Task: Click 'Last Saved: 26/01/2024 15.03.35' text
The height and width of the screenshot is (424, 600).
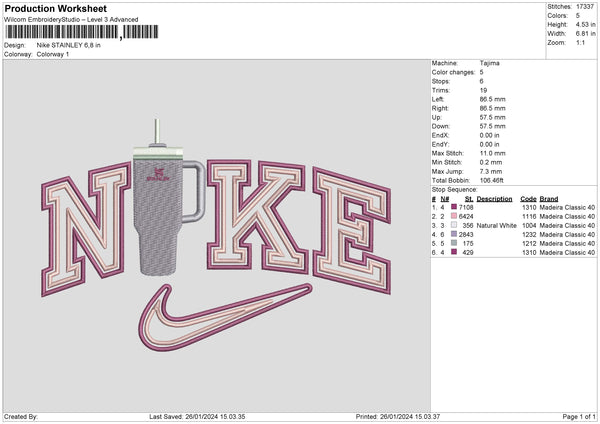Action: click(197, 417)
